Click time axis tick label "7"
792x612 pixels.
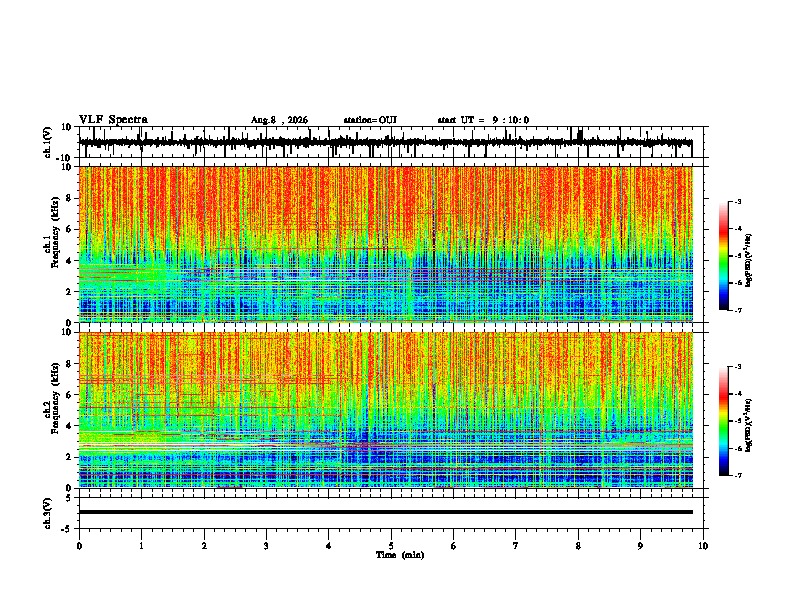pyautogui.click(x=516, y=546)
